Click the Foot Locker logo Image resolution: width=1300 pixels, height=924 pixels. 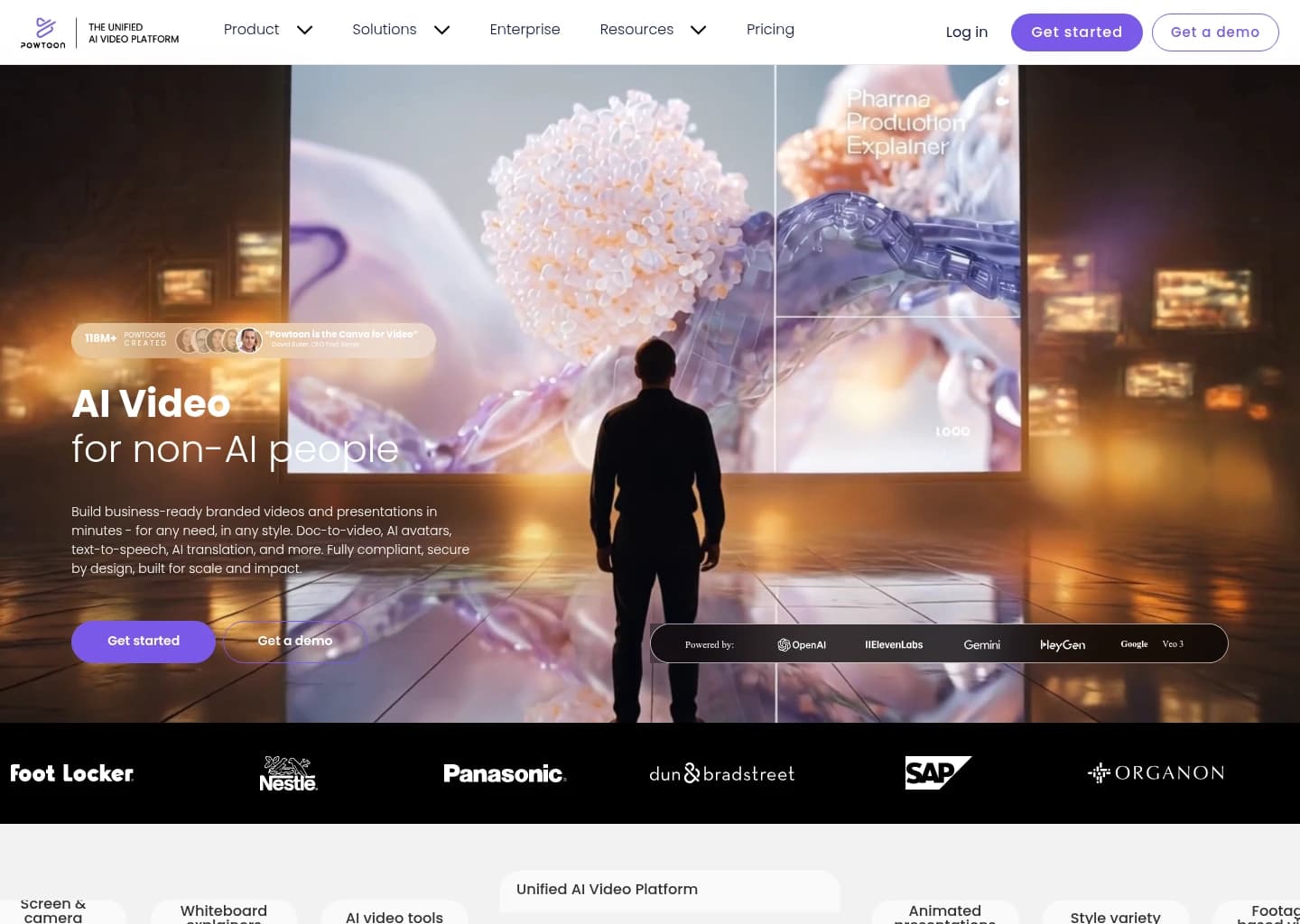click(x=72, y=773)
